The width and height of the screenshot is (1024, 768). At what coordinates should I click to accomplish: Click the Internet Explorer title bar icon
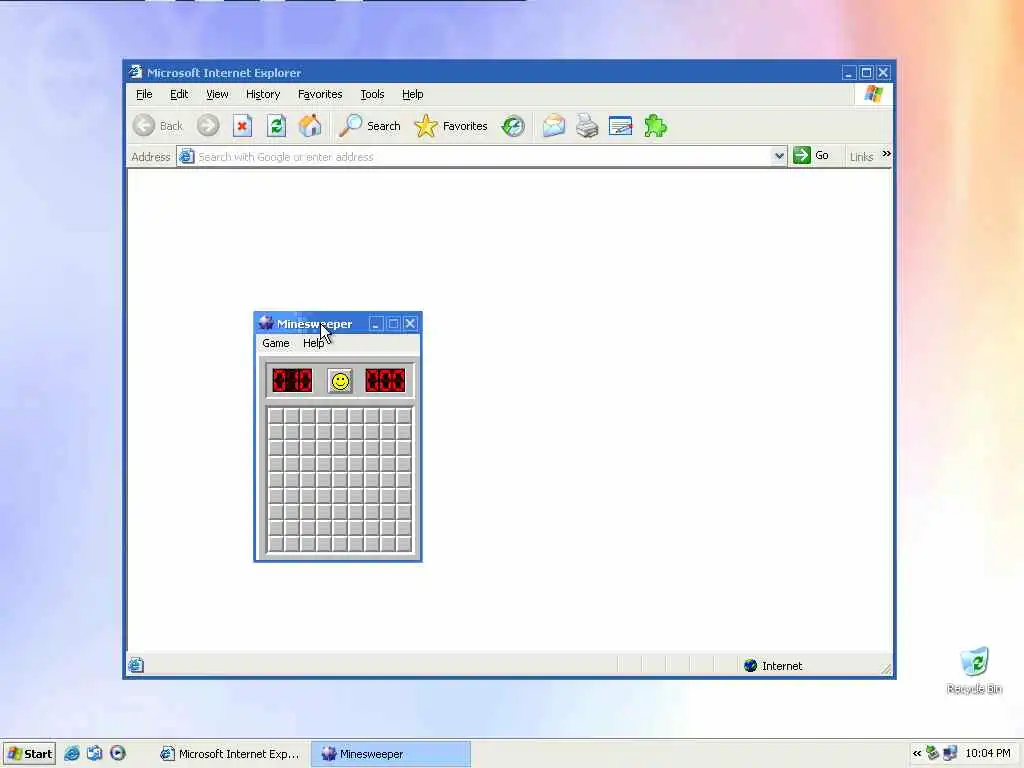(x=135, y=72)
